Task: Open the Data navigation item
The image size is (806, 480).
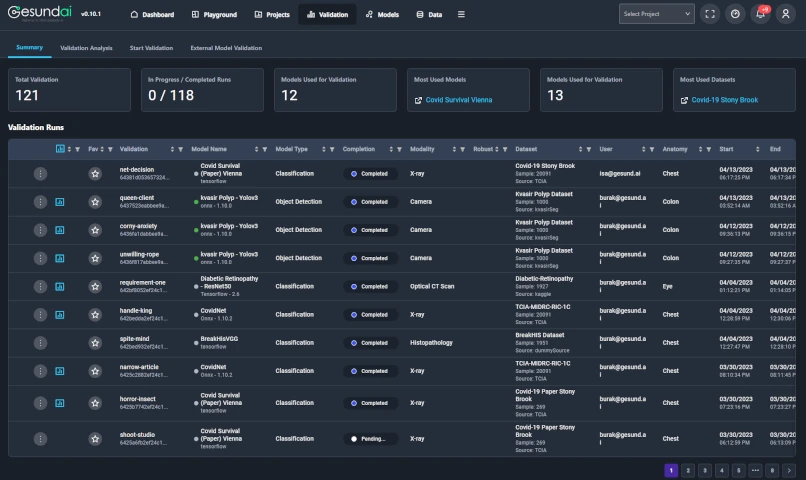Action: pos(429,14)
